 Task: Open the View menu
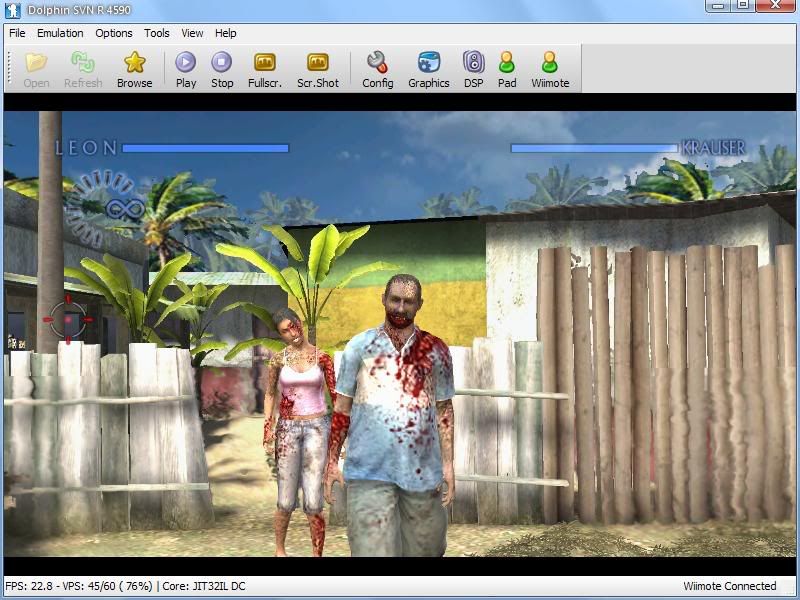click(x=192, y=33)
